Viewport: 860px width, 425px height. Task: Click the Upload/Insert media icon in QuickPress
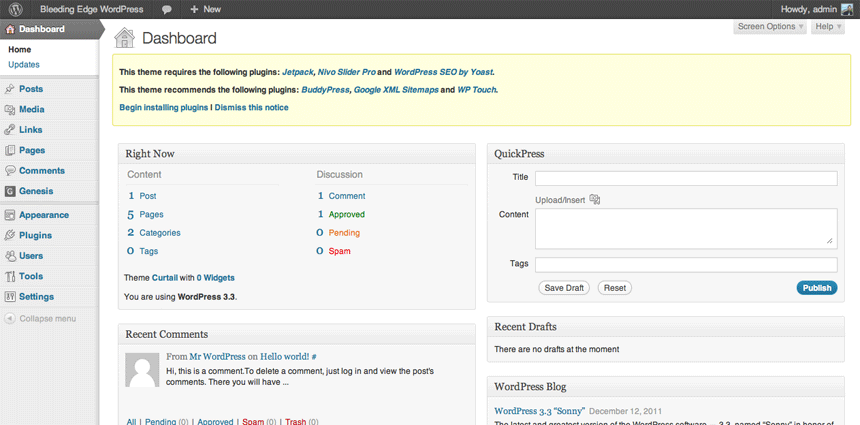tap(595, 199)
